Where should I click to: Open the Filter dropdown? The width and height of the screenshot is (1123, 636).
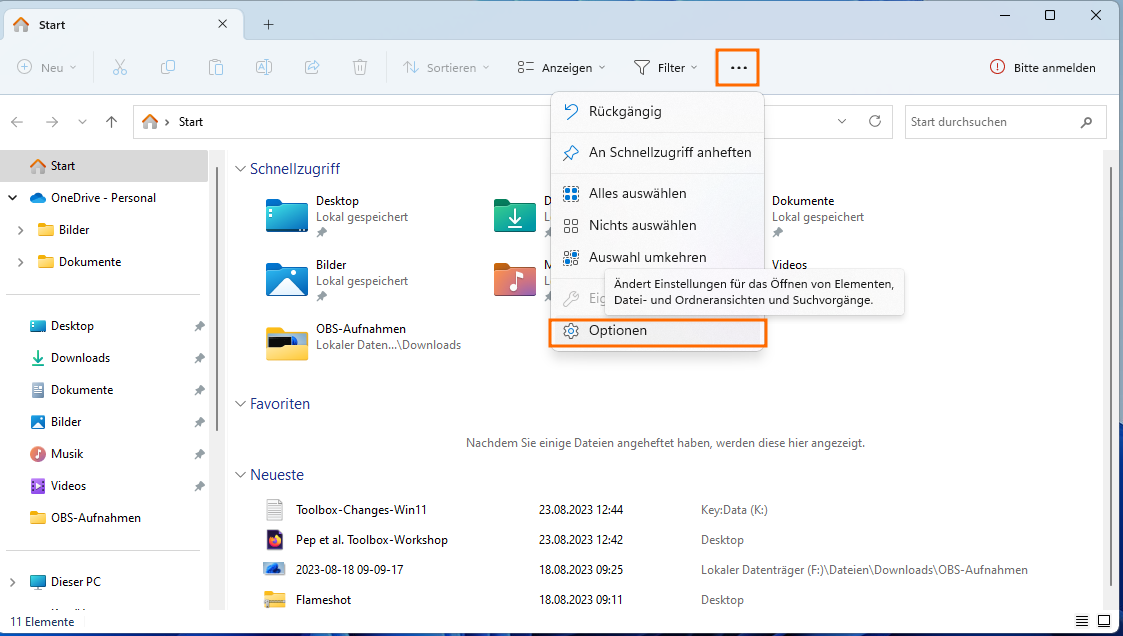pos(665,67)
